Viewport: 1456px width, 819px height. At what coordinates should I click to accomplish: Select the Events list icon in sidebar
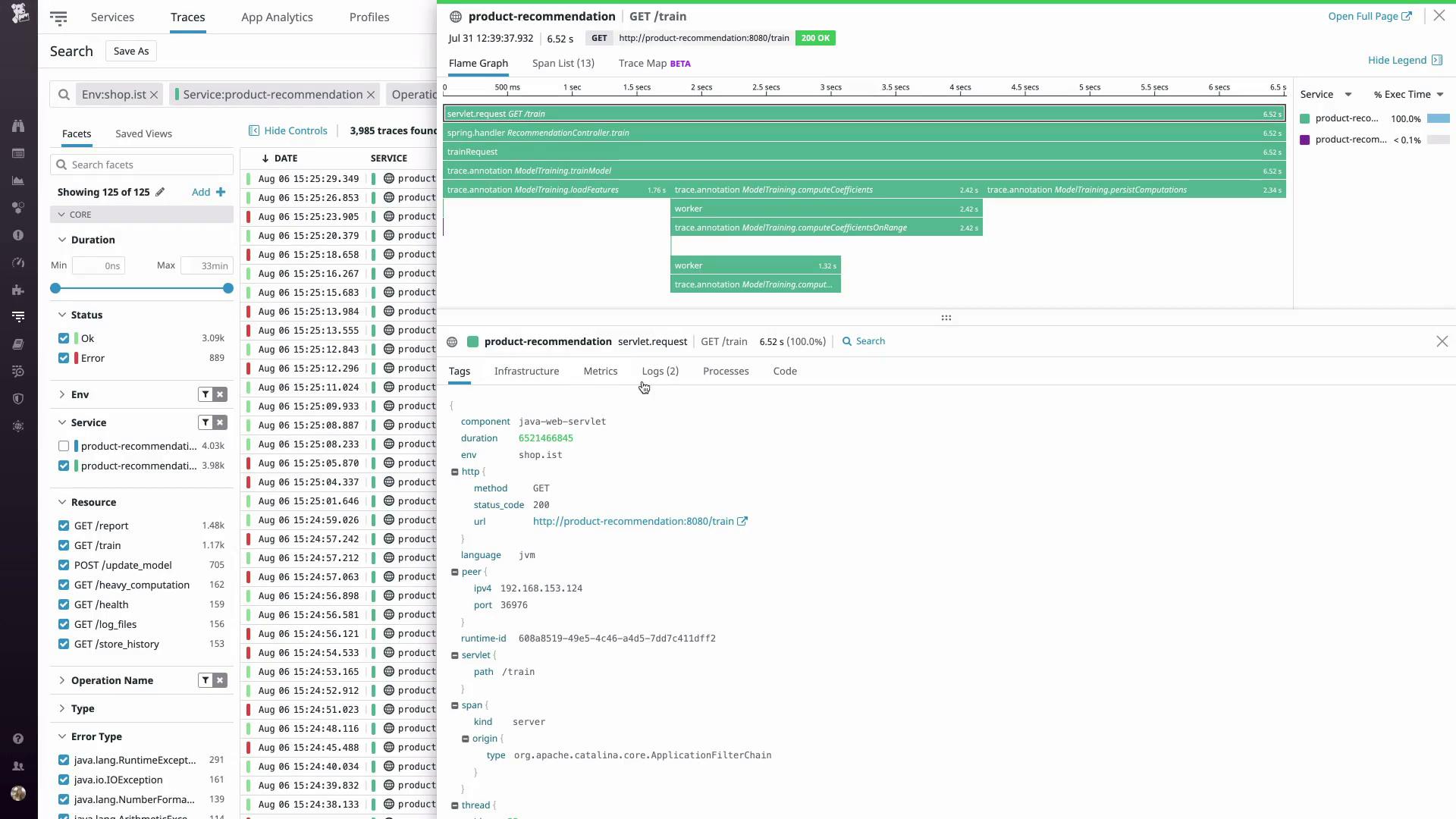click(19, 153)
